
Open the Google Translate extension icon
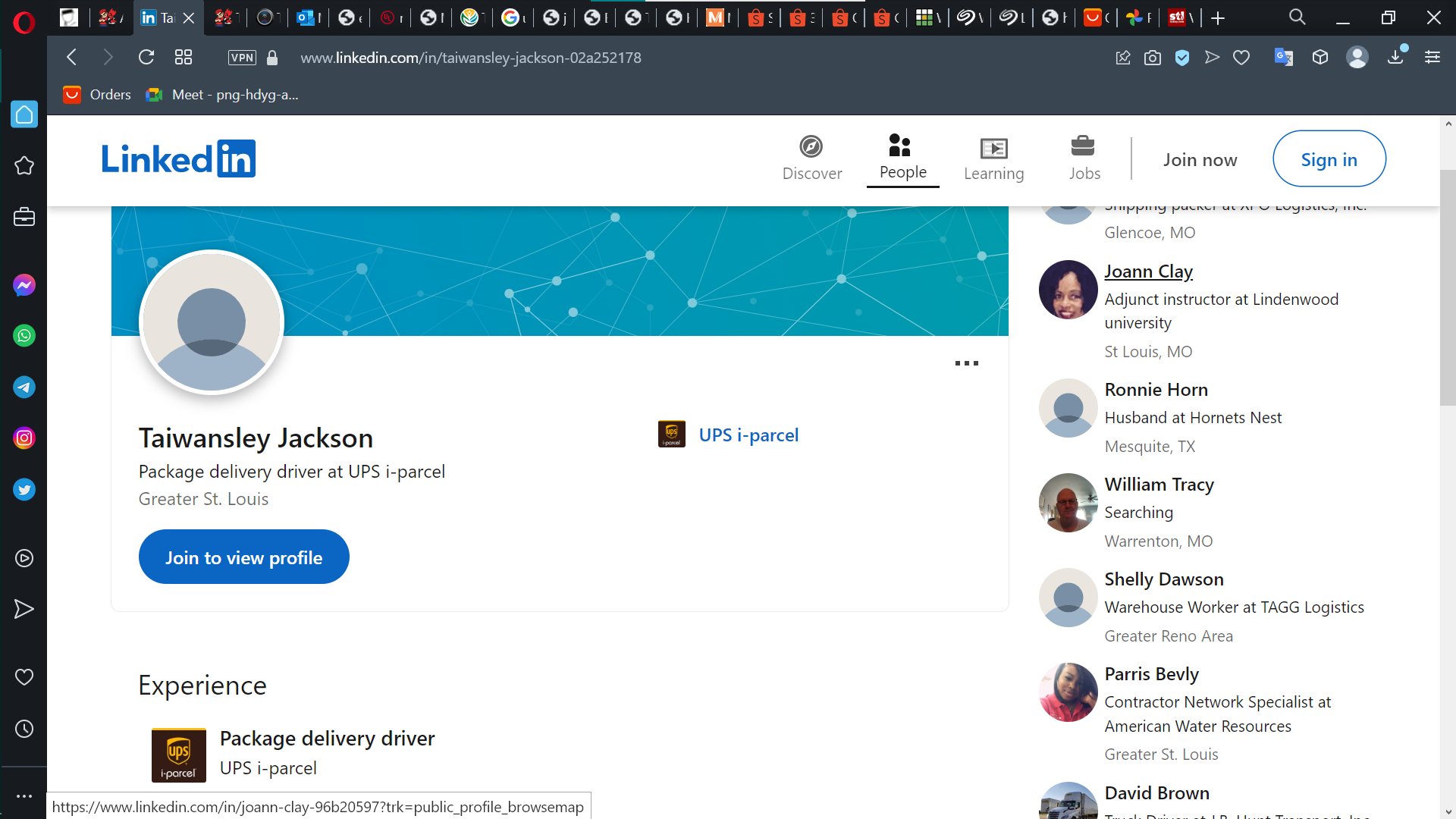coord(1283,58)
